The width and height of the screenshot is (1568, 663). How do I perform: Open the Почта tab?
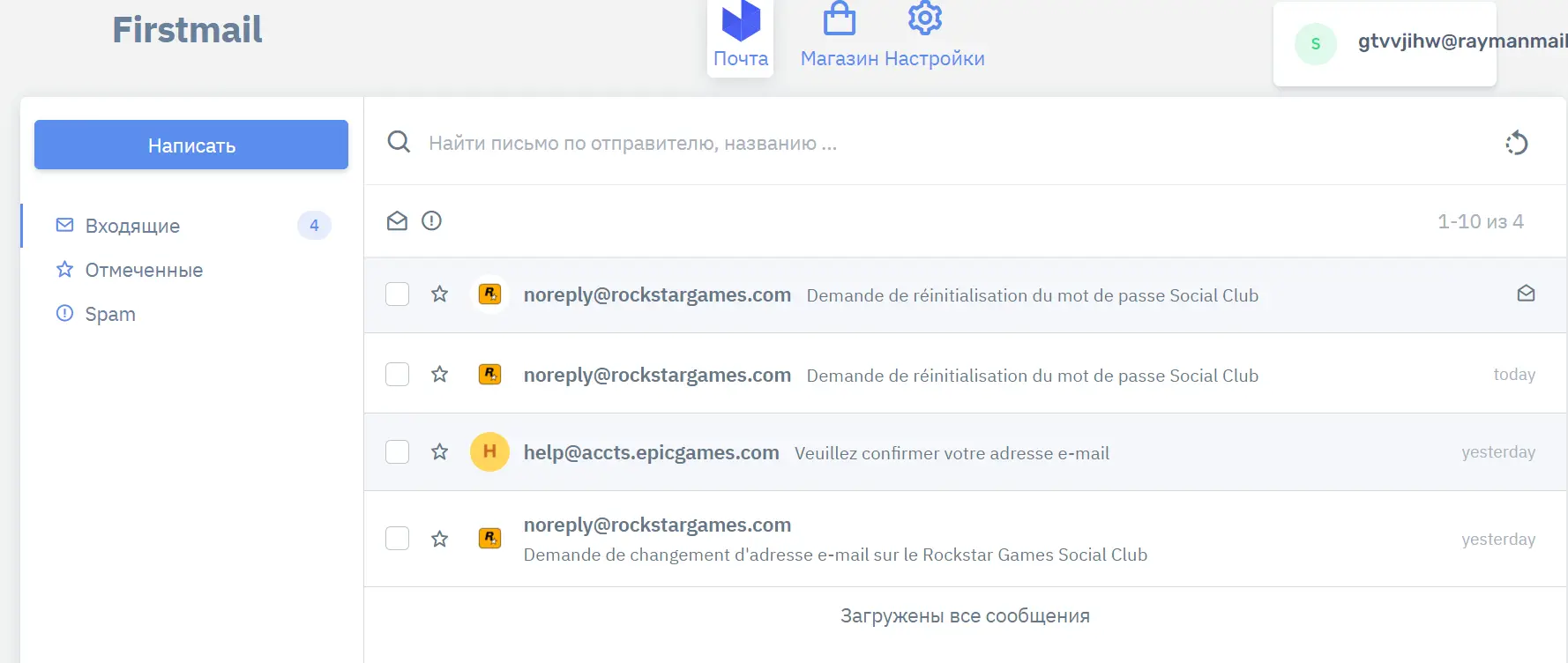pyautogui.click(x=740, y=37)
